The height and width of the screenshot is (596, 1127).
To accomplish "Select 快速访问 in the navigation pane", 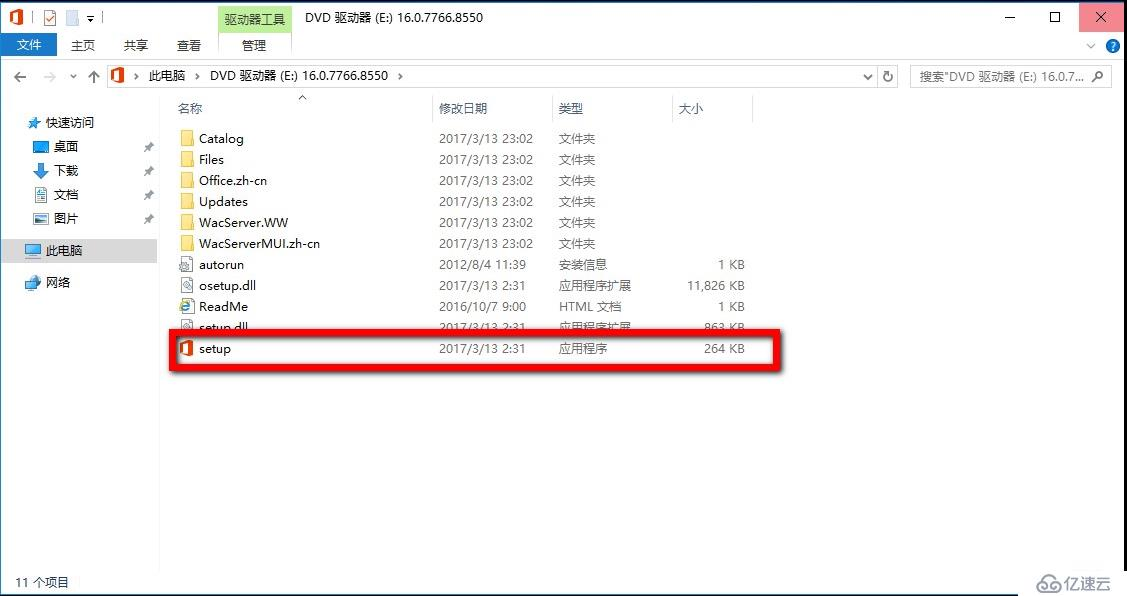I will tap(69, 123).
